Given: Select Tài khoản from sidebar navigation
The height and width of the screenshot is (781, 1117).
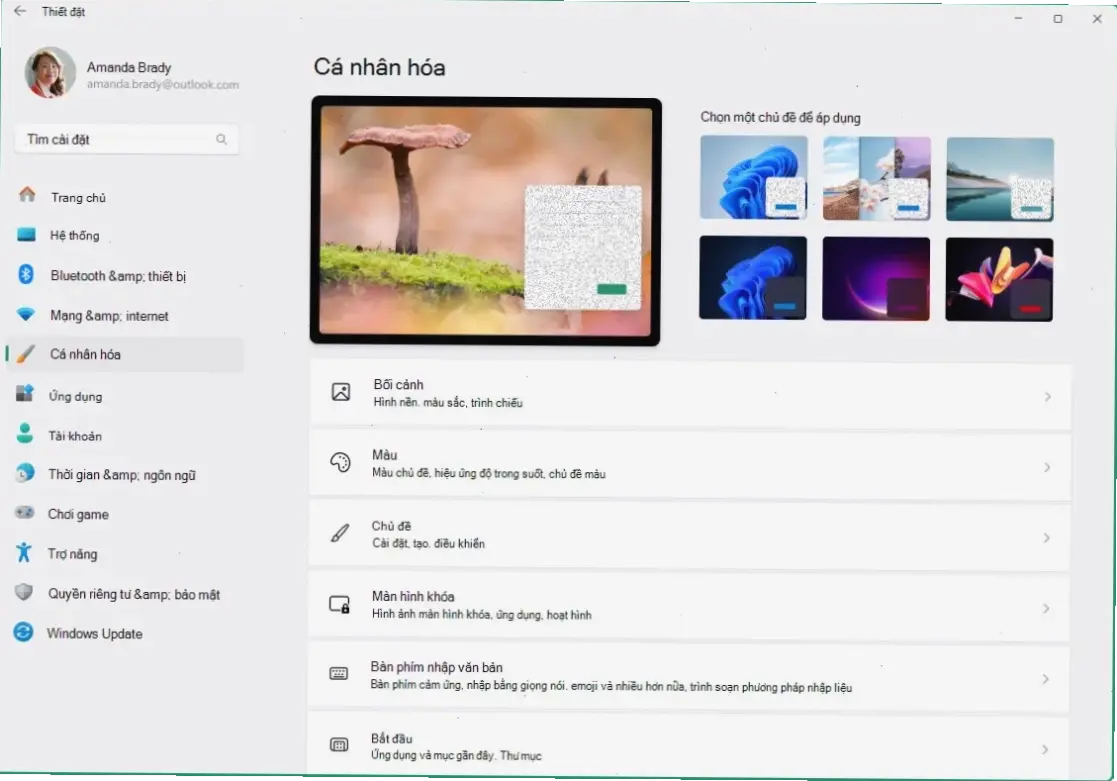Looking at the screenshot, I should [75, 436].
